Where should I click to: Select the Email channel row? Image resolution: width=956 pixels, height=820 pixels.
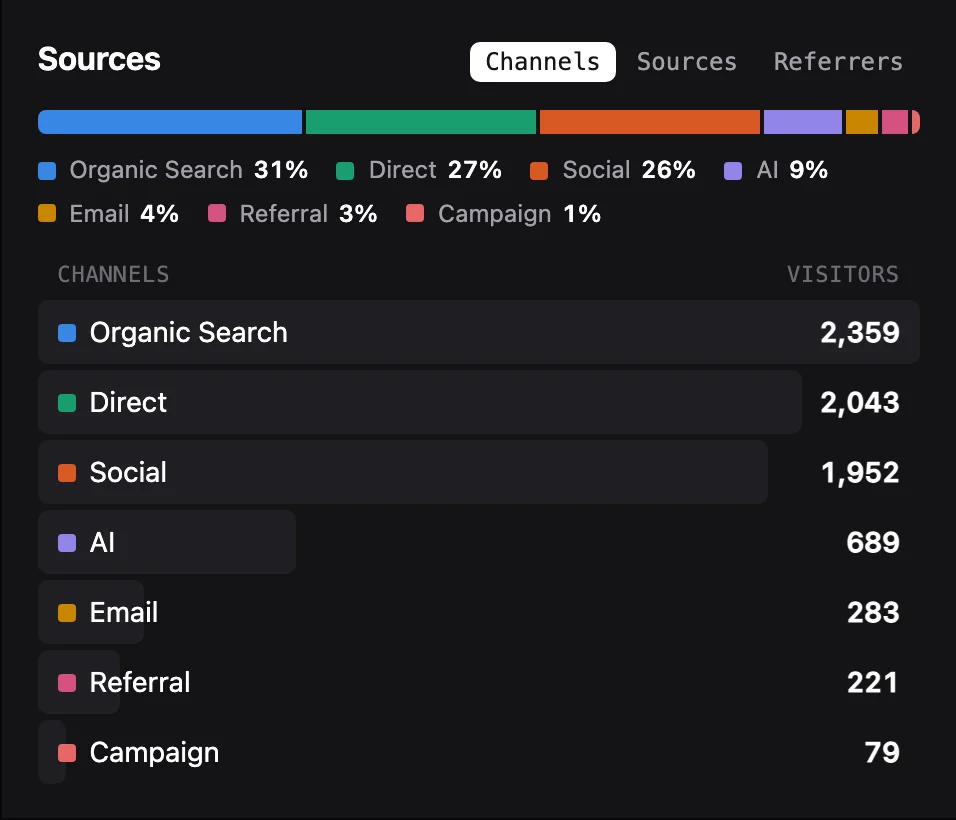(479, 612)
